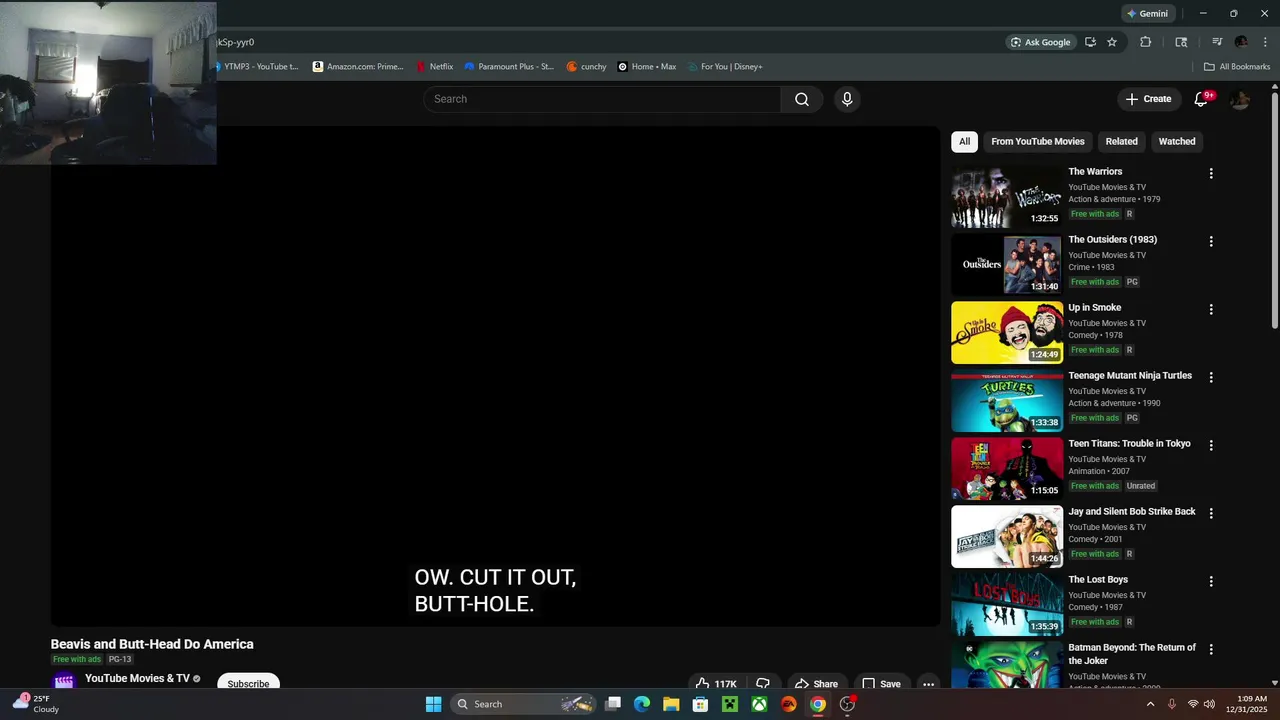Open options for Teenage Mutant Ninja Turtles
Viewport: 1280px width, 720px height.
1211,377
